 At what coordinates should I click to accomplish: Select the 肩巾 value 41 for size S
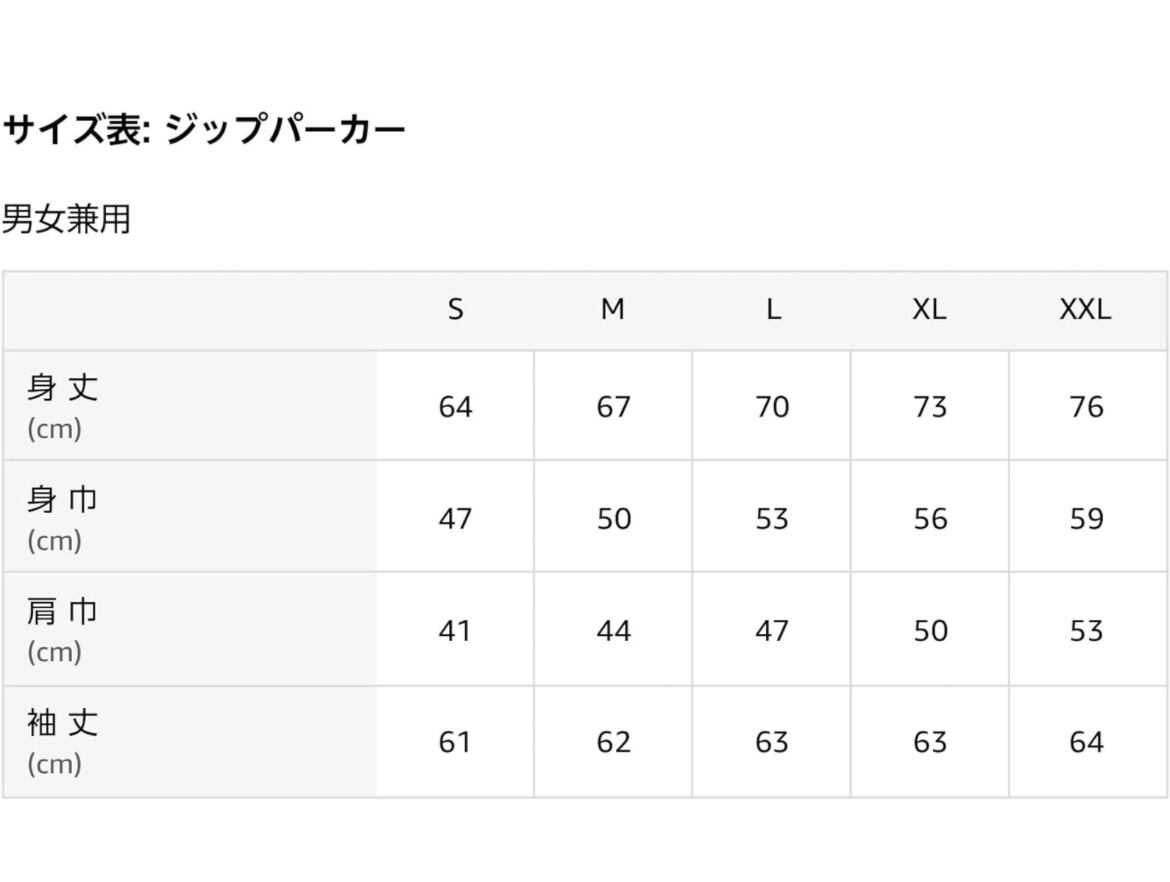[x=455, y=631]
